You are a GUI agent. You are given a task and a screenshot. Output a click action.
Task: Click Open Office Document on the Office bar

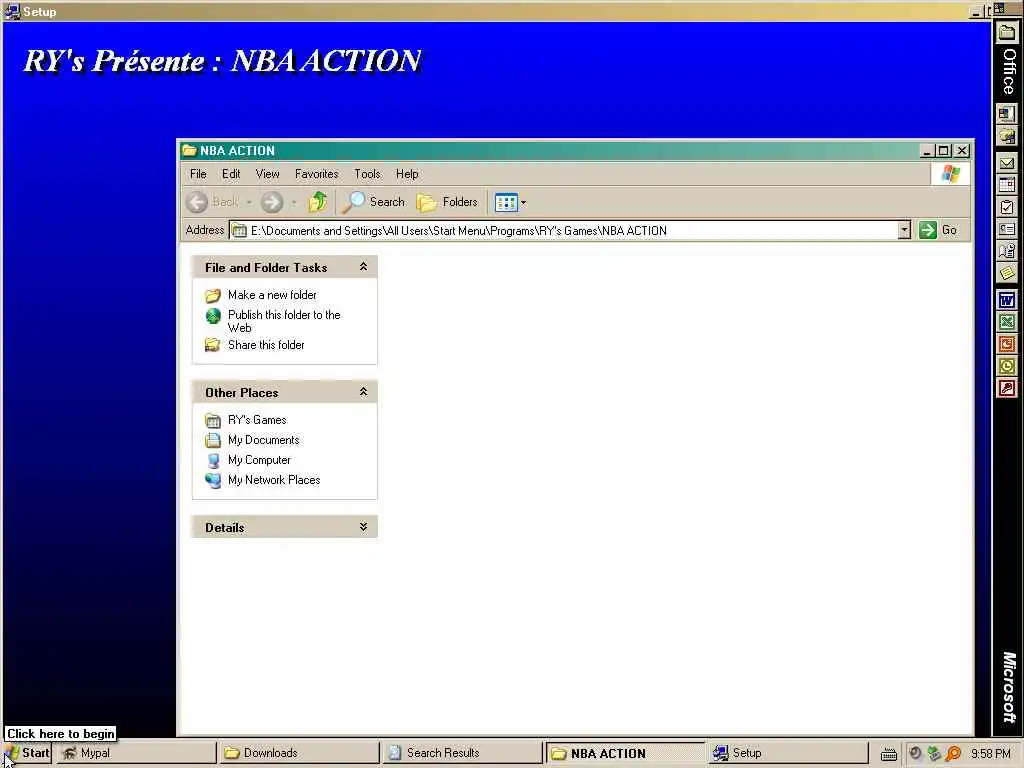pos(1007,136)
